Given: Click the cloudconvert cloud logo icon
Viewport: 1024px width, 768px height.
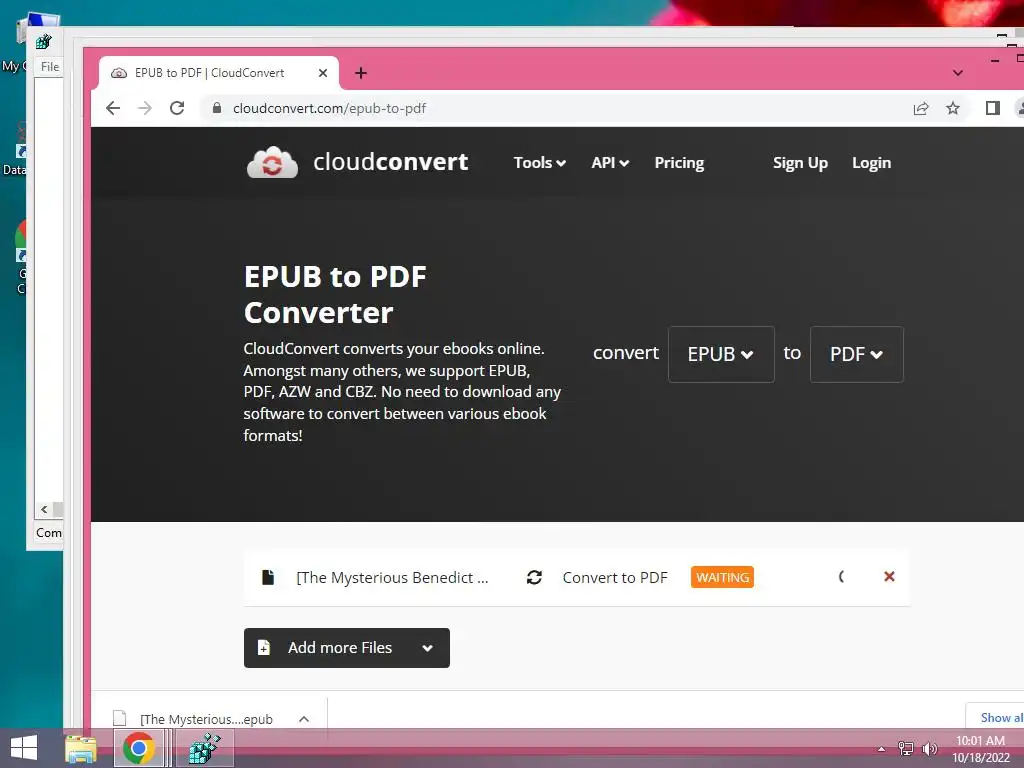Looking at the screenshot, I should 272,163.
